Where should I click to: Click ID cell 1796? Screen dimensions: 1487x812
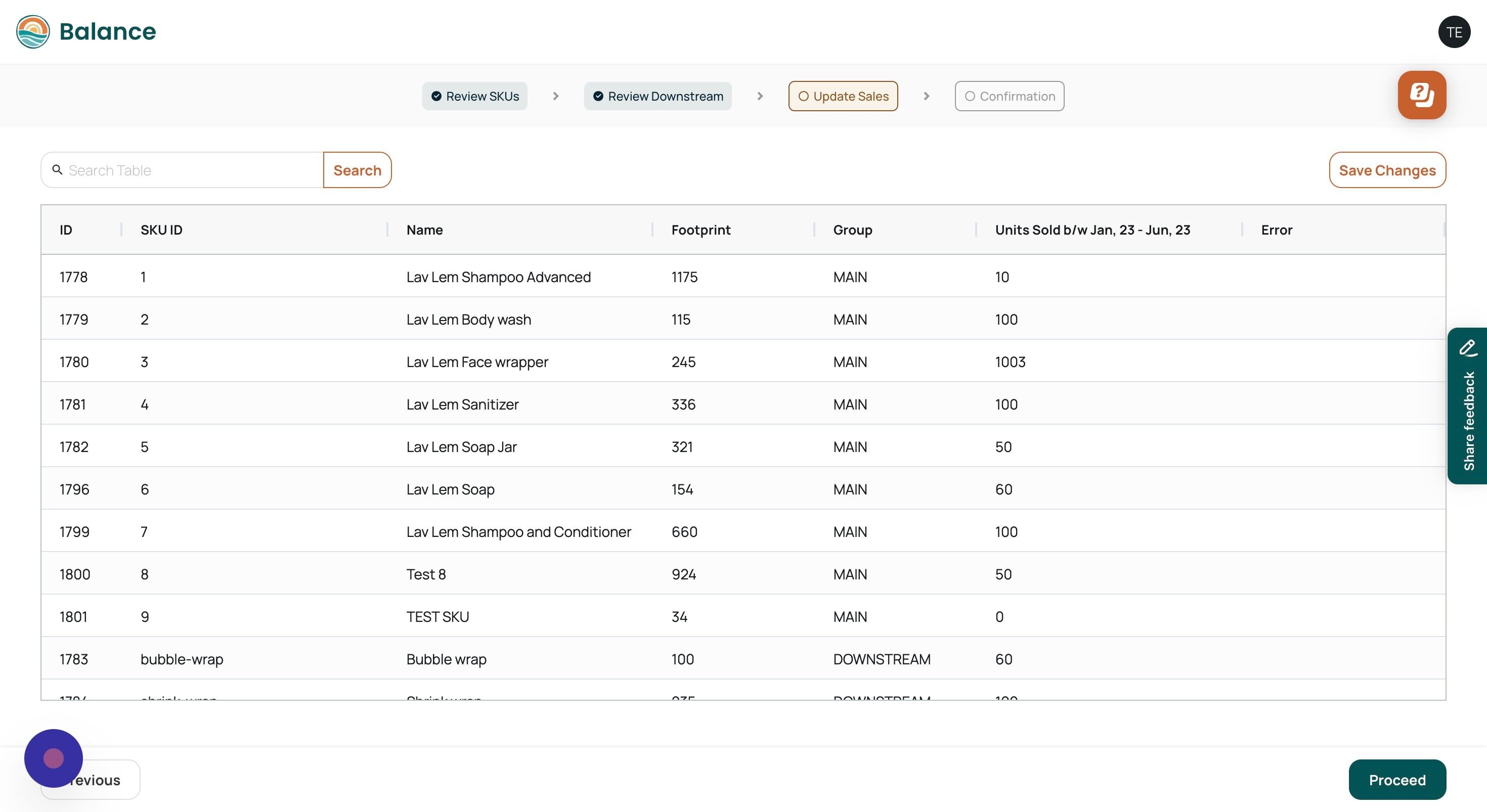(x=74, y=489)
